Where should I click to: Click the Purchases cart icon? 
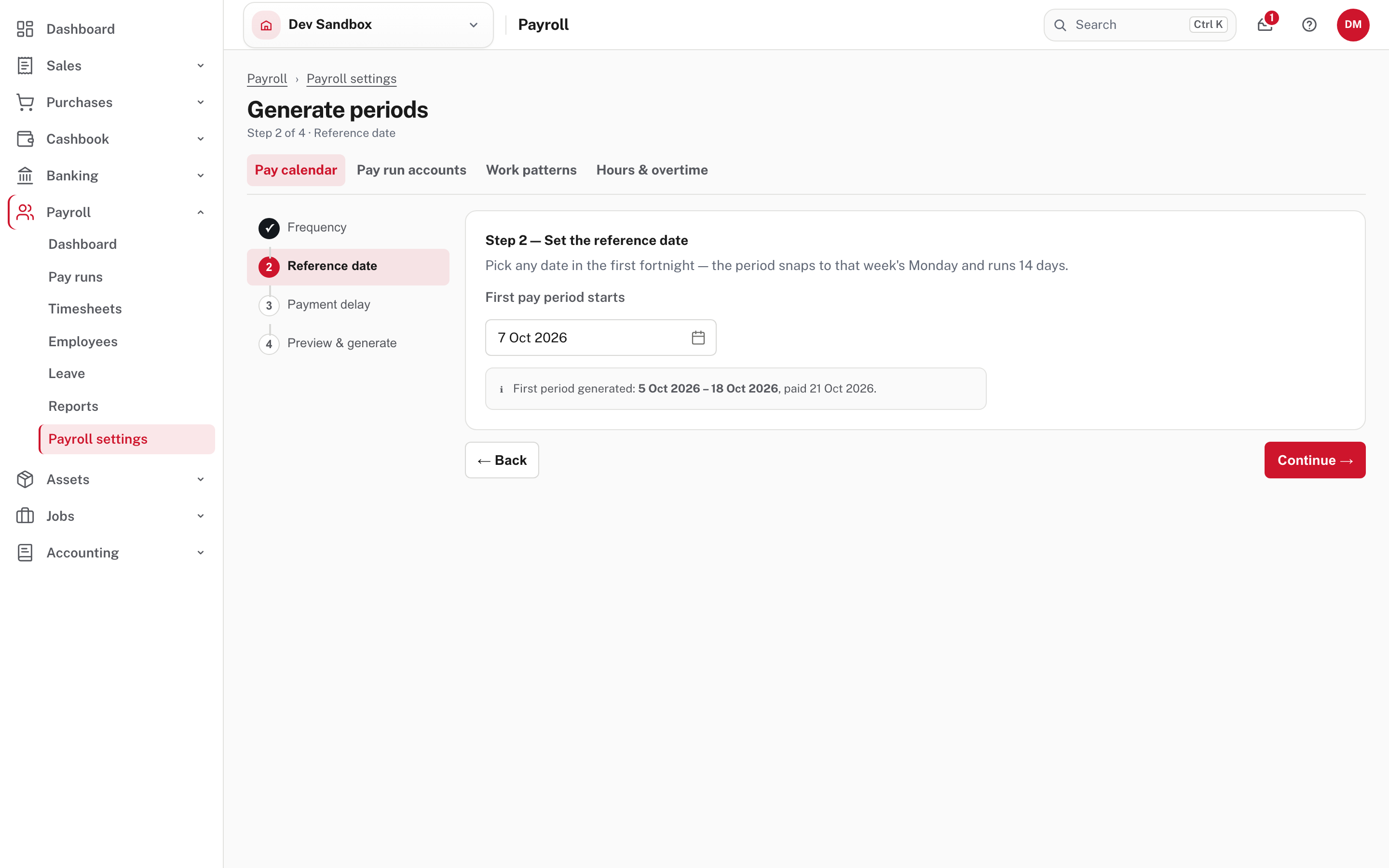(x=25, y=102)
